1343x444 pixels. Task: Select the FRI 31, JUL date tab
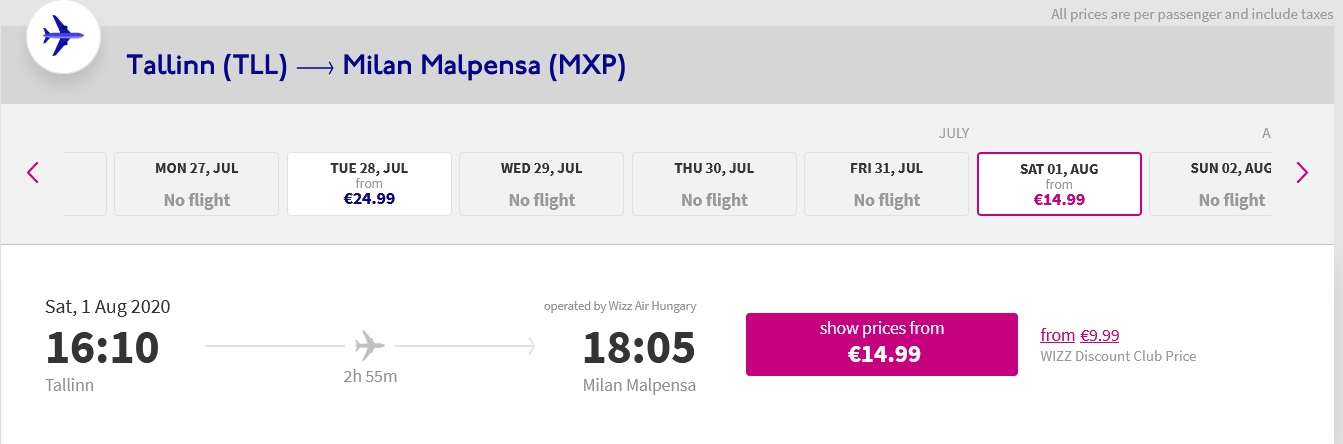coord(886,184)
